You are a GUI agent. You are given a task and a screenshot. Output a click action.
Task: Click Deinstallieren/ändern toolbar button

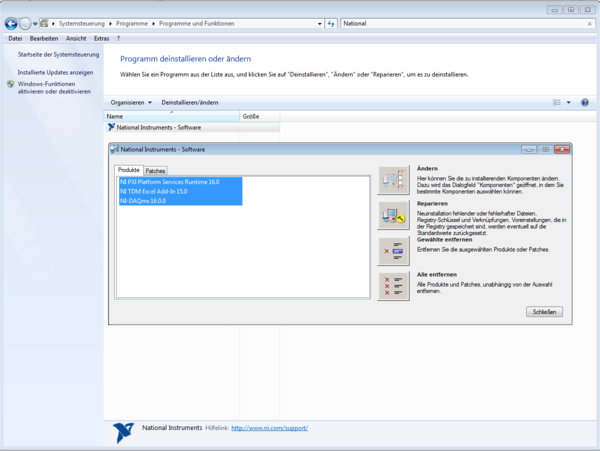190,103
